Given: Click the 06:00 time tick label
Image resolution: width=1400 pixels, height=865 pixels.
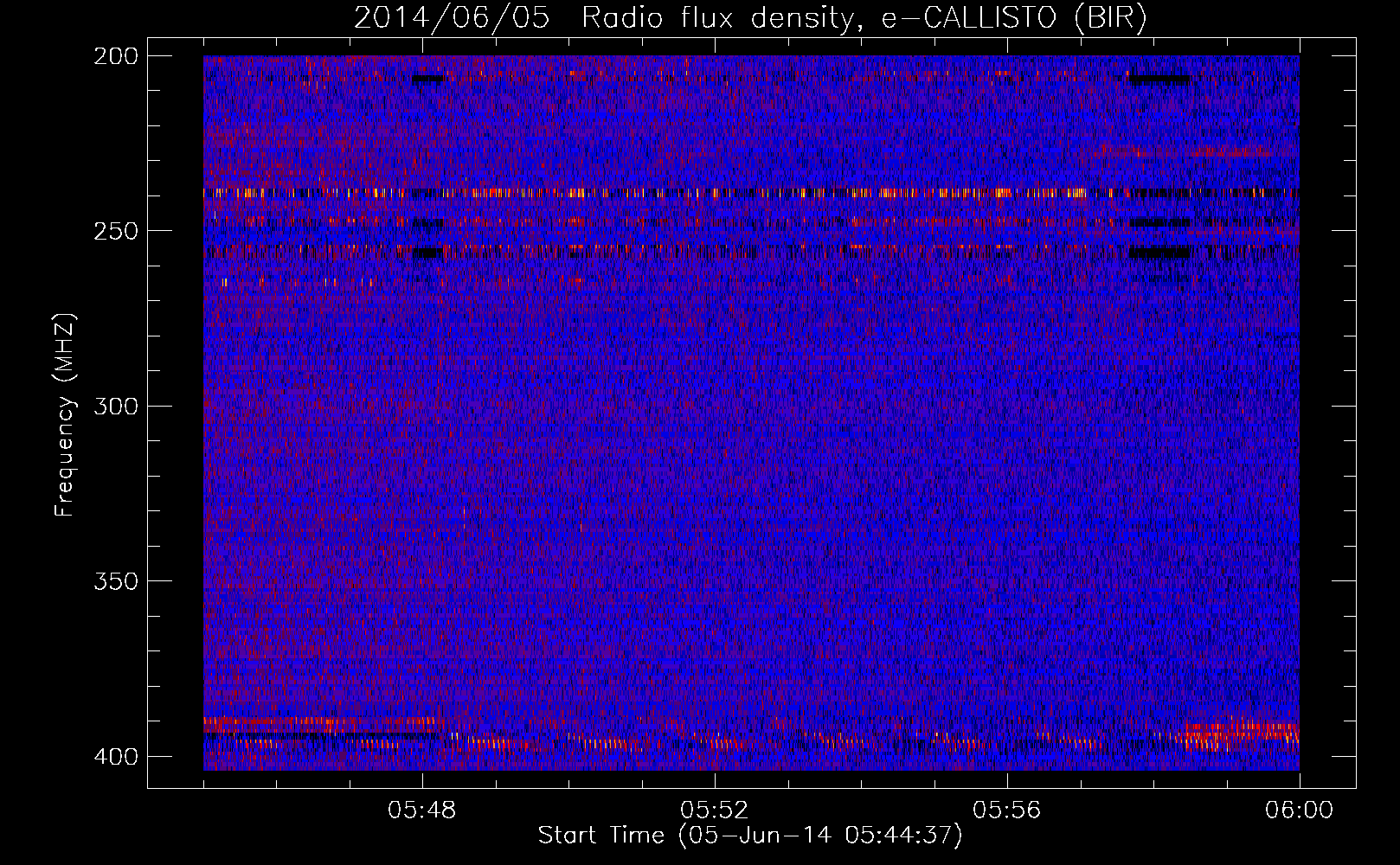Looking at the screenshot, I should 1300,811.
